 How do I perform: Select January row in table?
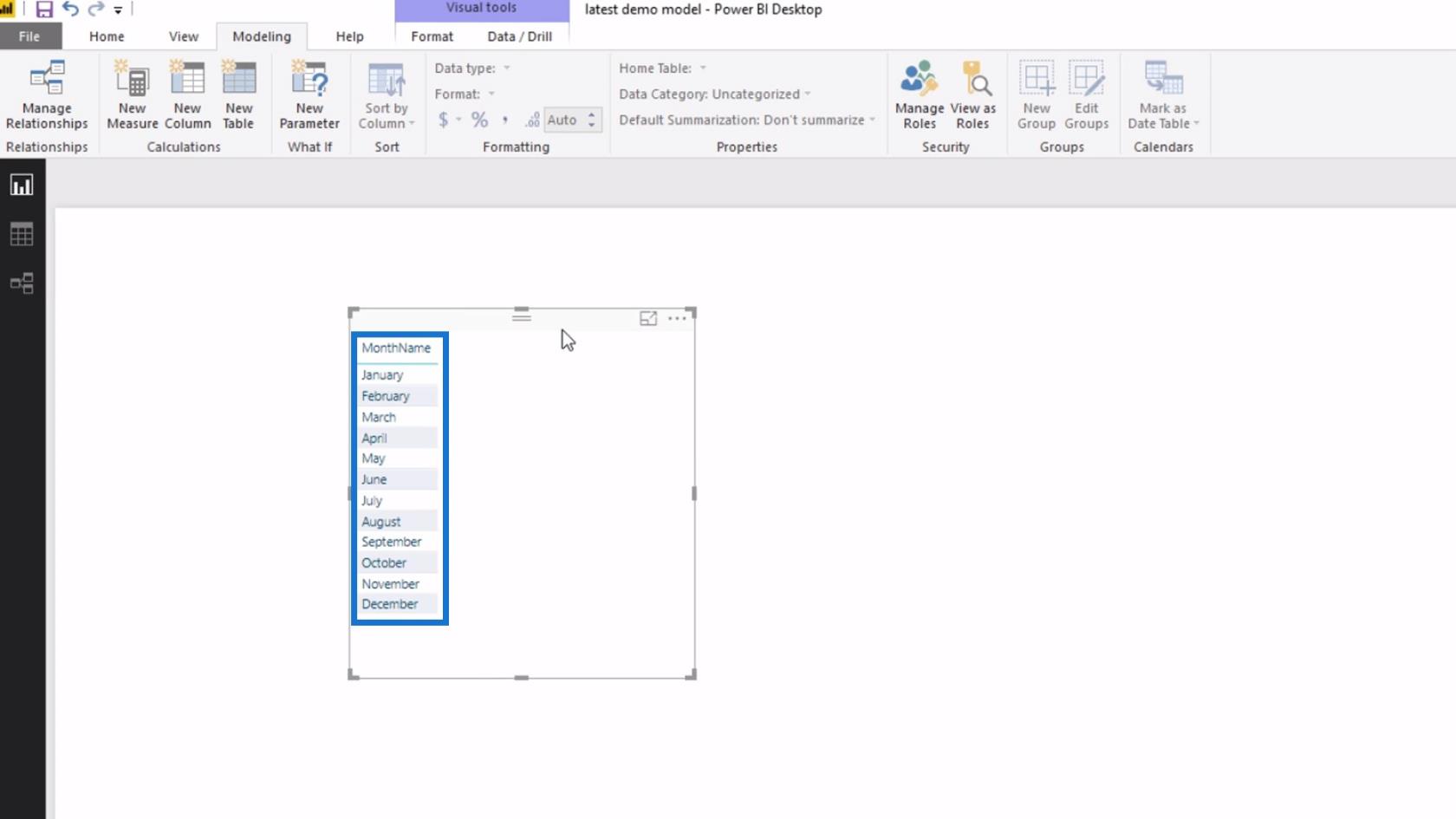click(x=399, y=374)
